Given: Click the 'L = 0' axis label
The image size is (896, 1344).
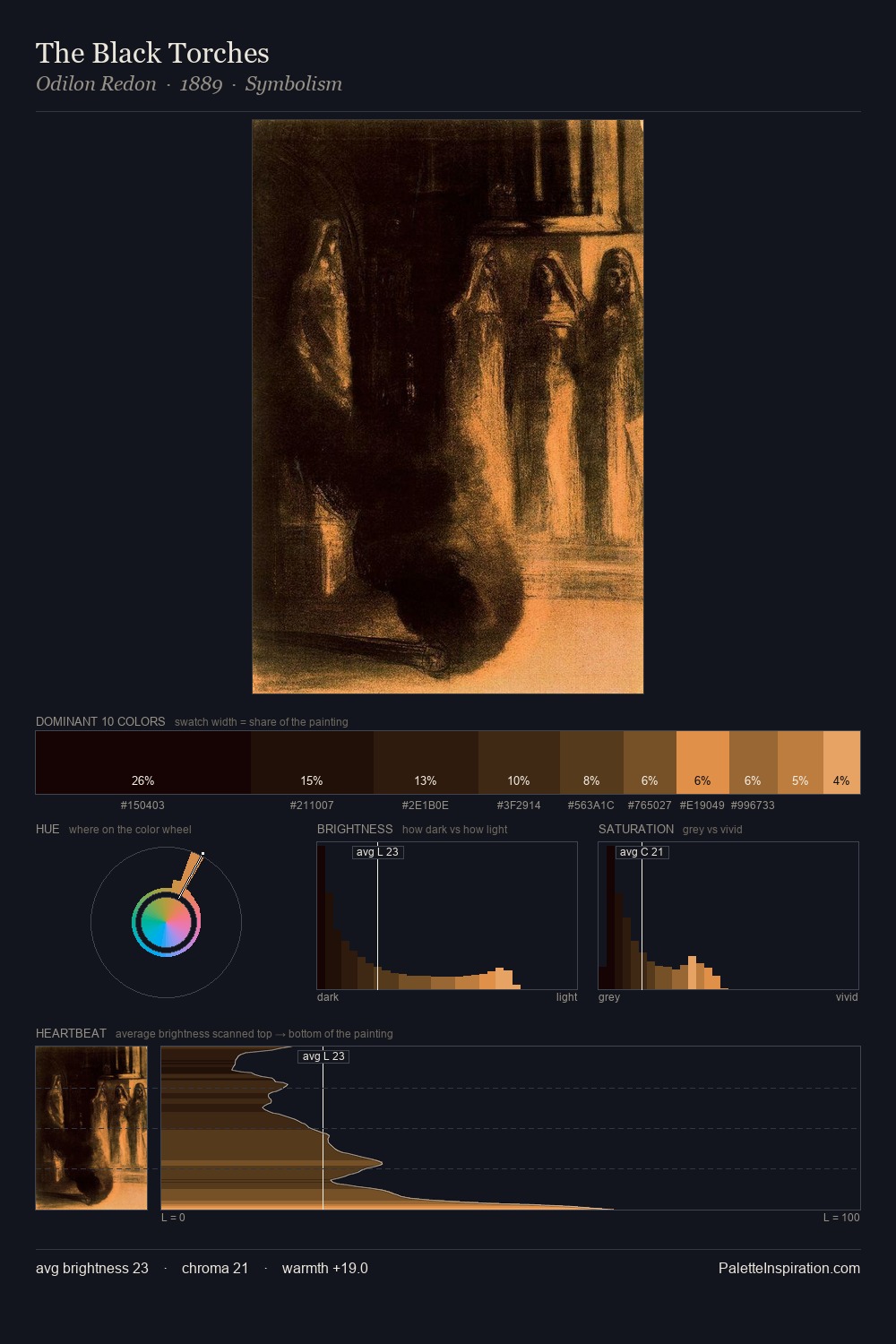Looking at the screenshot, I should point(173,1218).
